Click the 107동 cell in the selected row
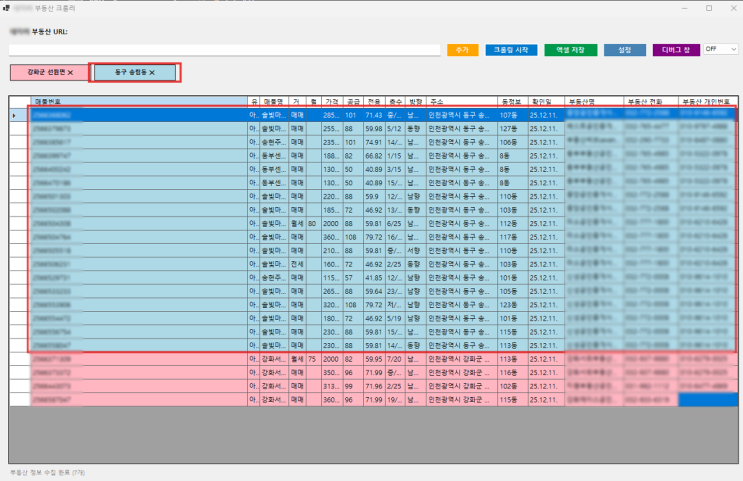743x481 pixels. point(512,115)
